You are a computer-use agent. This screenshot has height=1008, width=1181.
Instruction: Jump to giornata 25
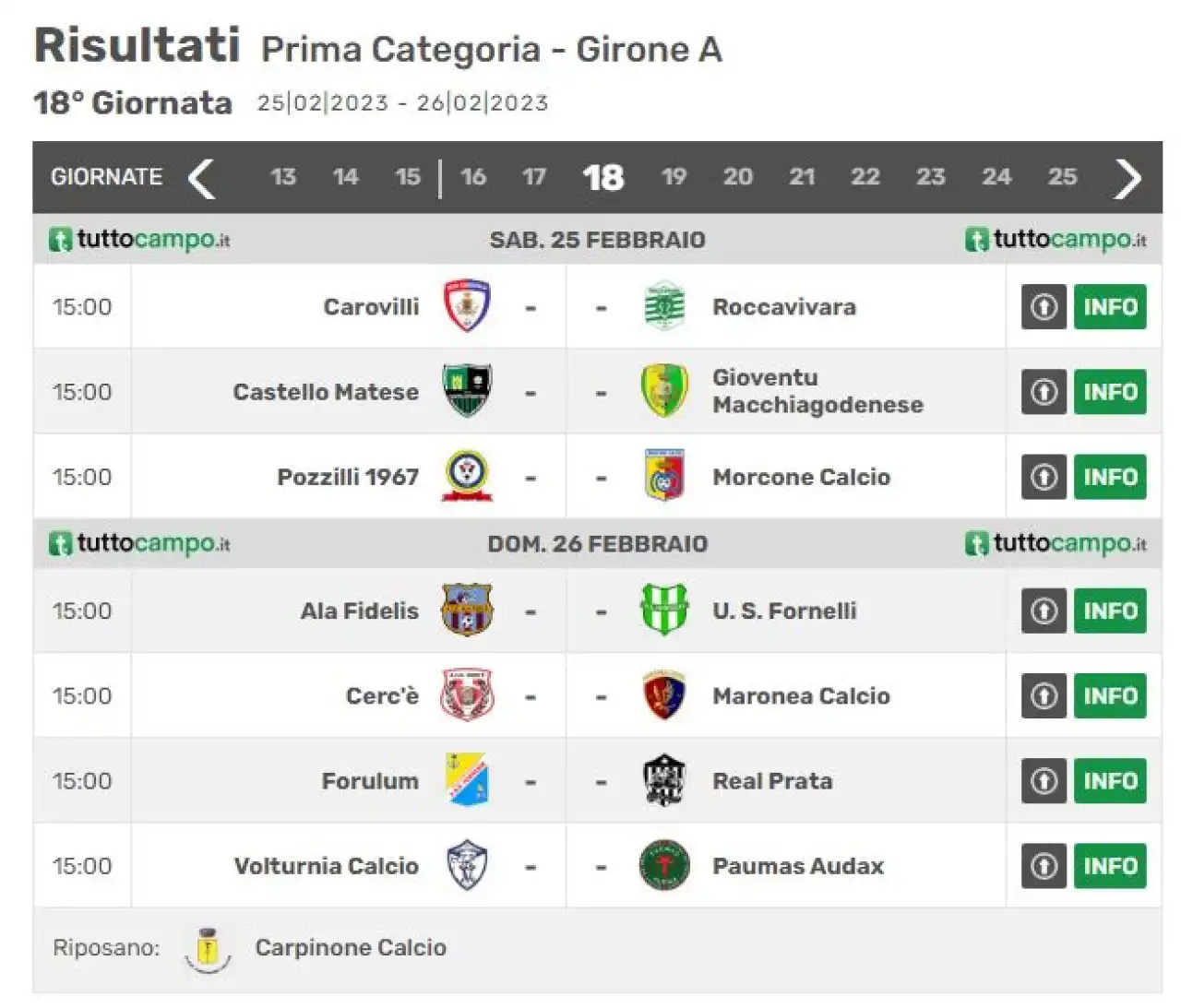click(x=1062, y=176)
